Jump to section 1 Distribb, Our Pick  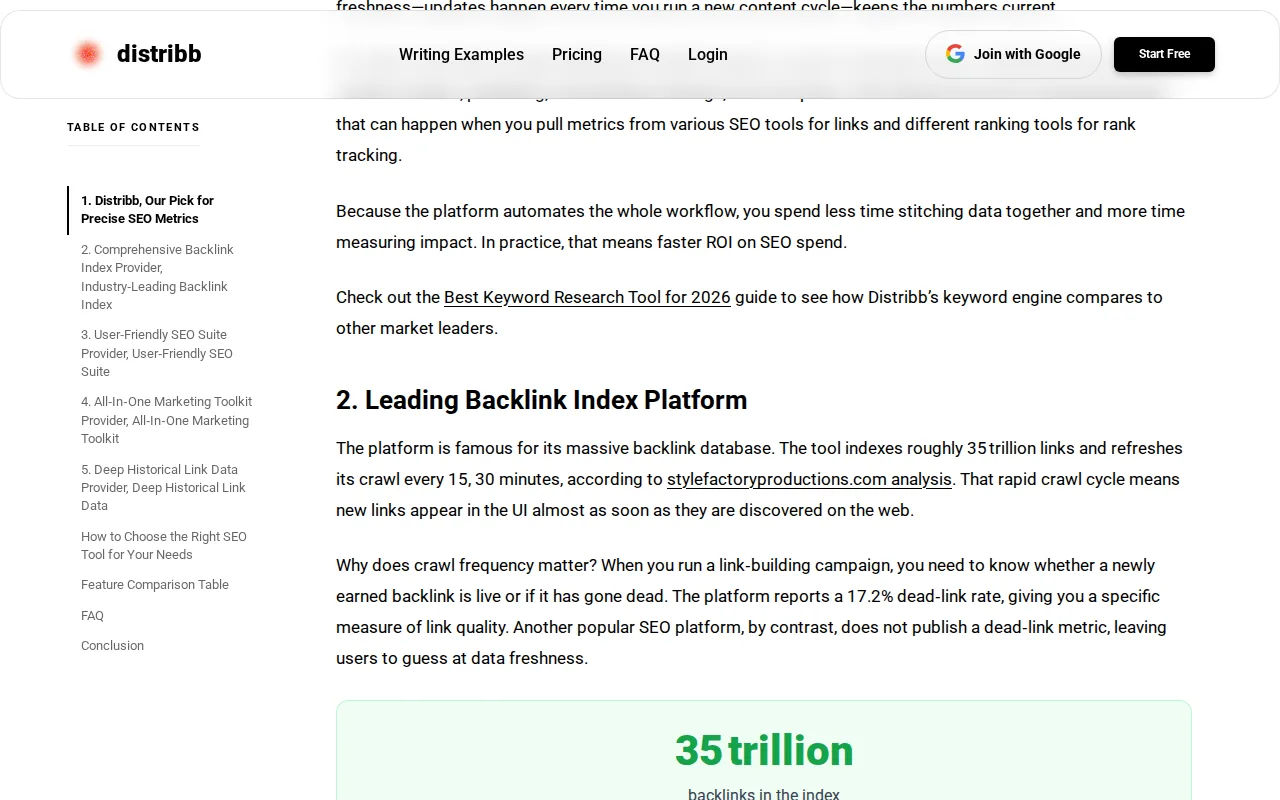(x=147, y=209)
